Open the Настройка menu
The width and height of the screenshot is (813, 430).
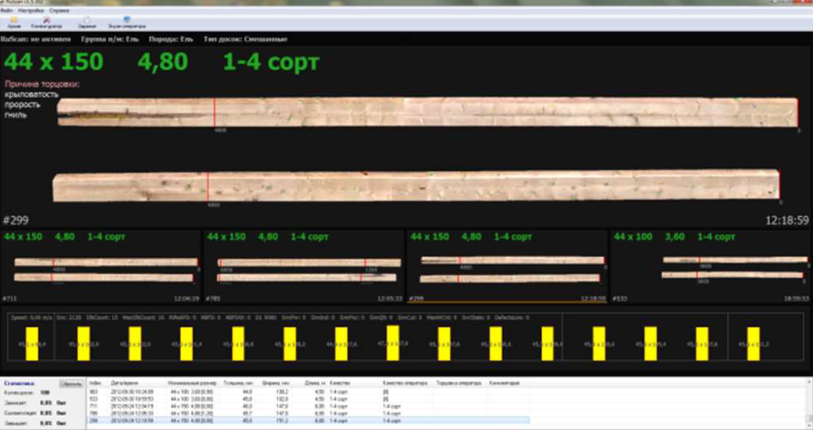tap(32, 10)
